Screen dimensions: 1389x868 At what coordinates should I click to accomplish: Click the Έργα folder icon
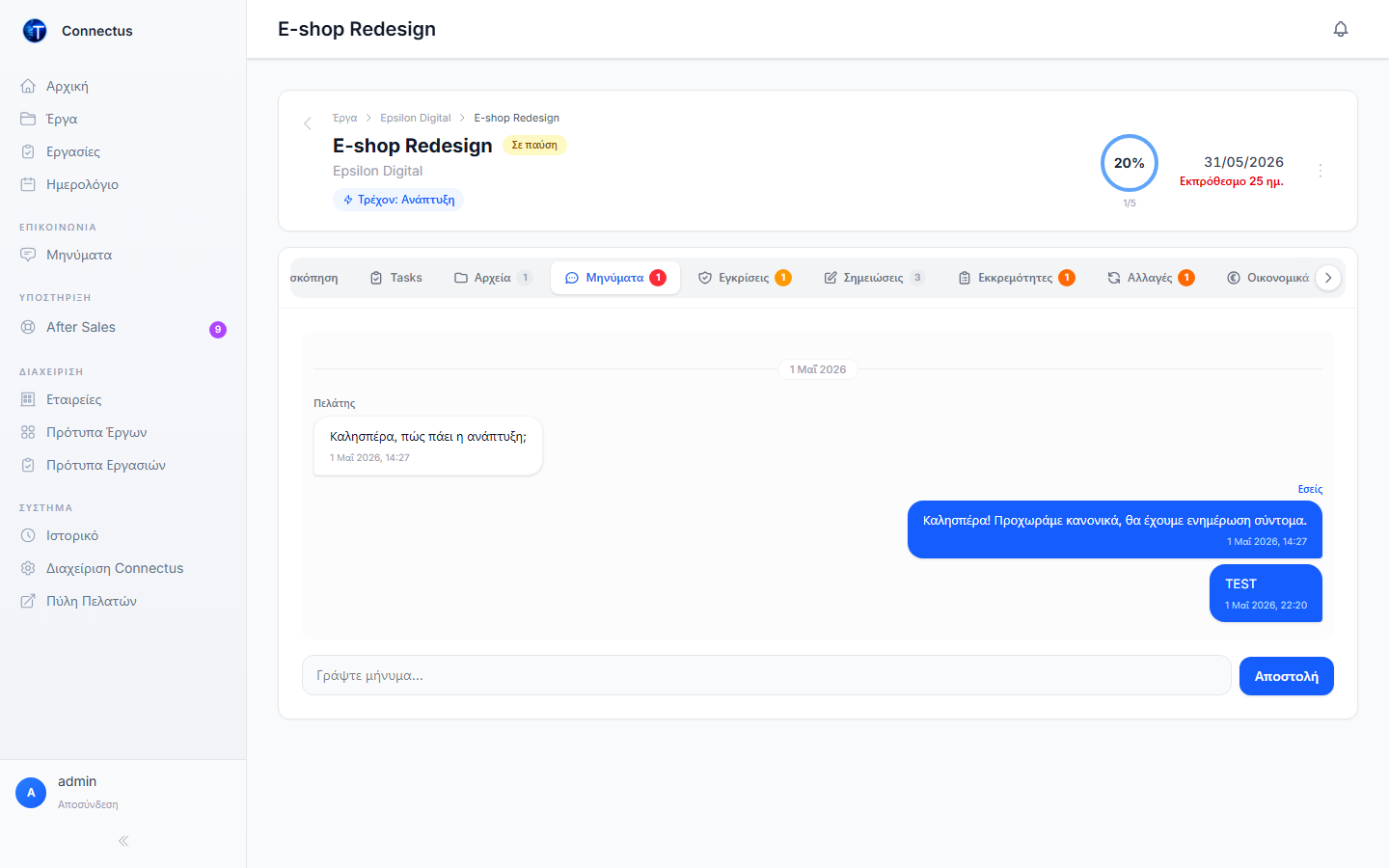[28, 119]
